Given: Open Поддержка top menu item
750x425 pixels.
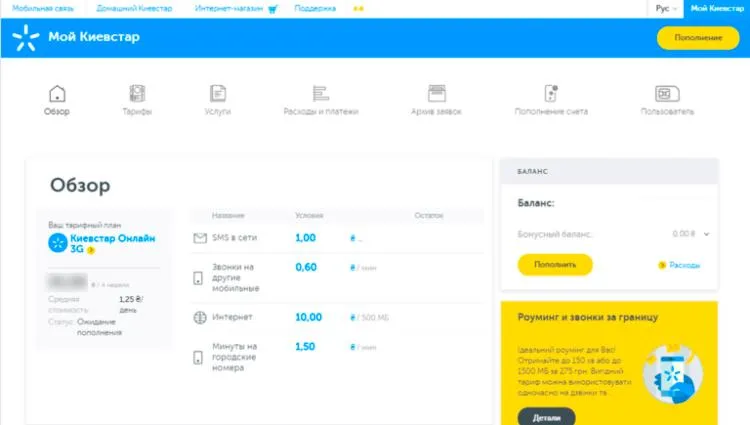Looking at the screenshot, I should click(x=315, y=9).
